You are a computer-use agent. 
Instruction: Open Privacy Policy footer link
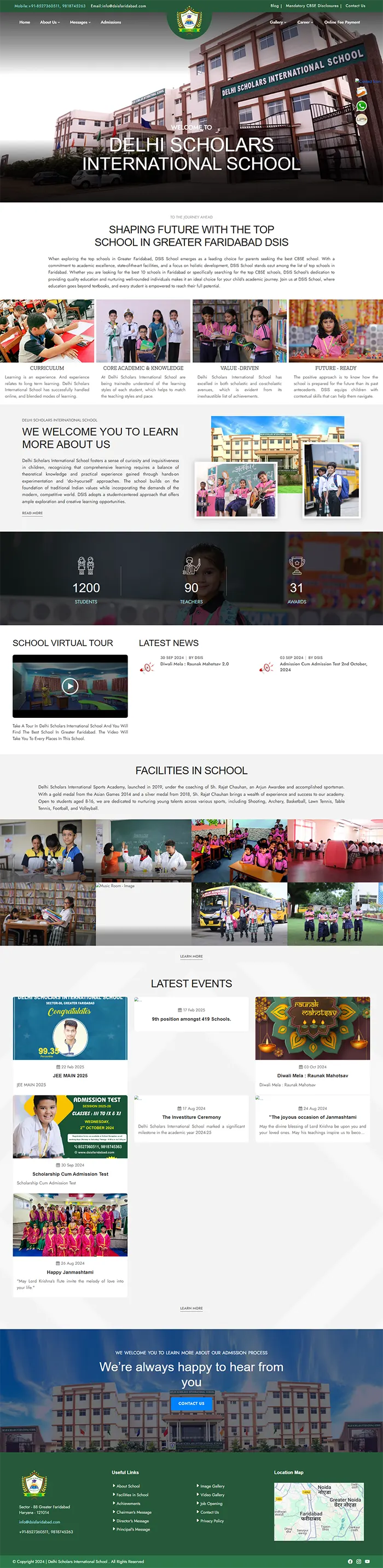pyautogui.click(x=212, y=1520)
